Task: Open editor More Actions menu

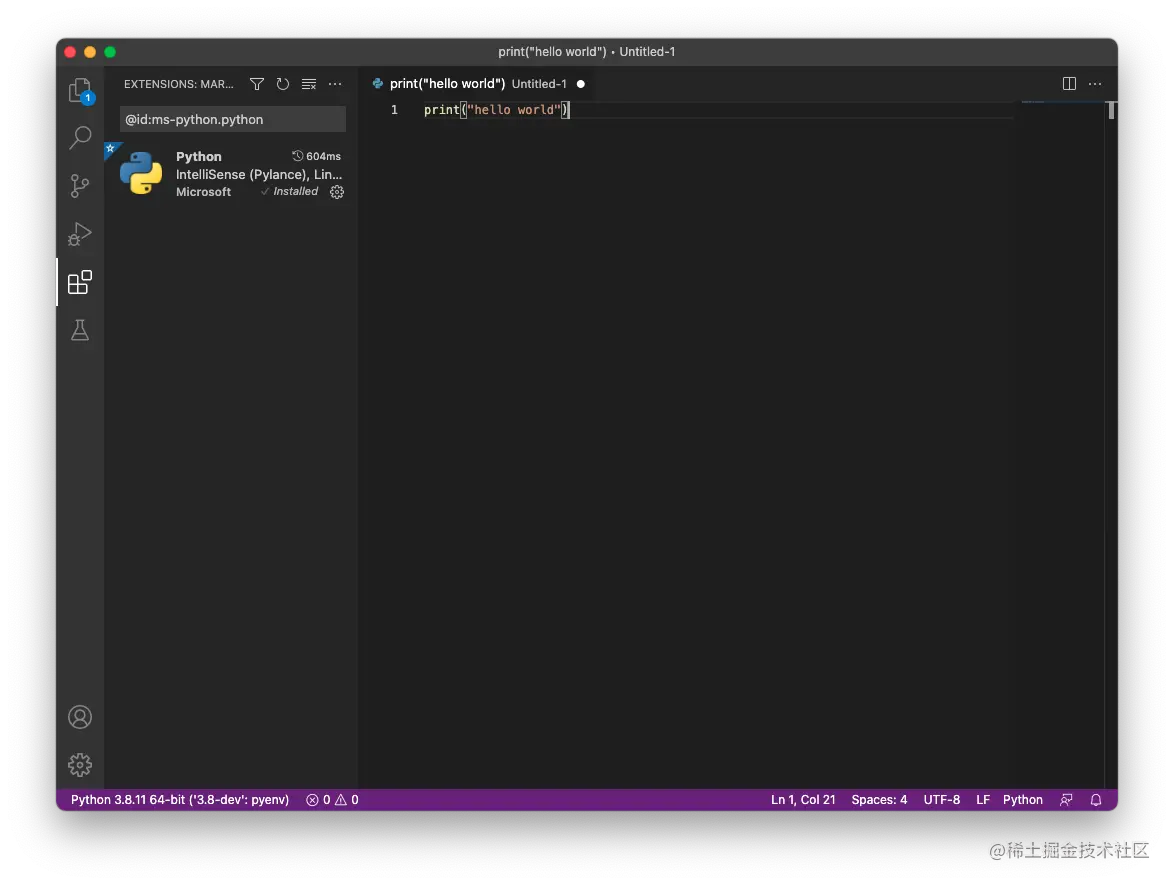Action: click(x=1095, y=84)
